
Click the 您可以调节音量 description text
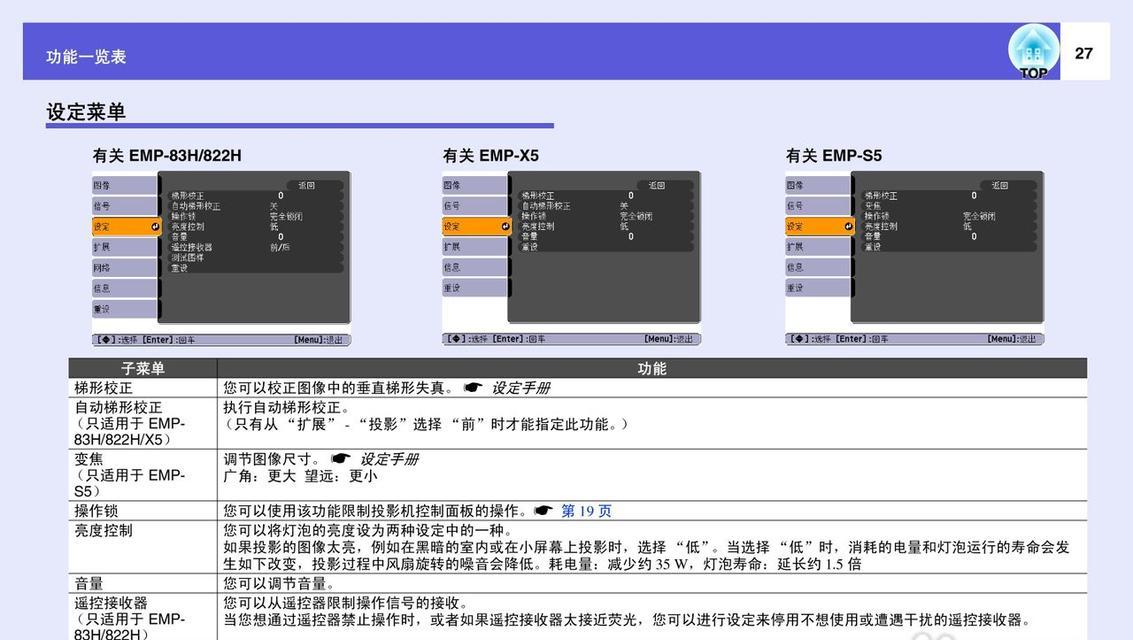click(x=278, y=584)
